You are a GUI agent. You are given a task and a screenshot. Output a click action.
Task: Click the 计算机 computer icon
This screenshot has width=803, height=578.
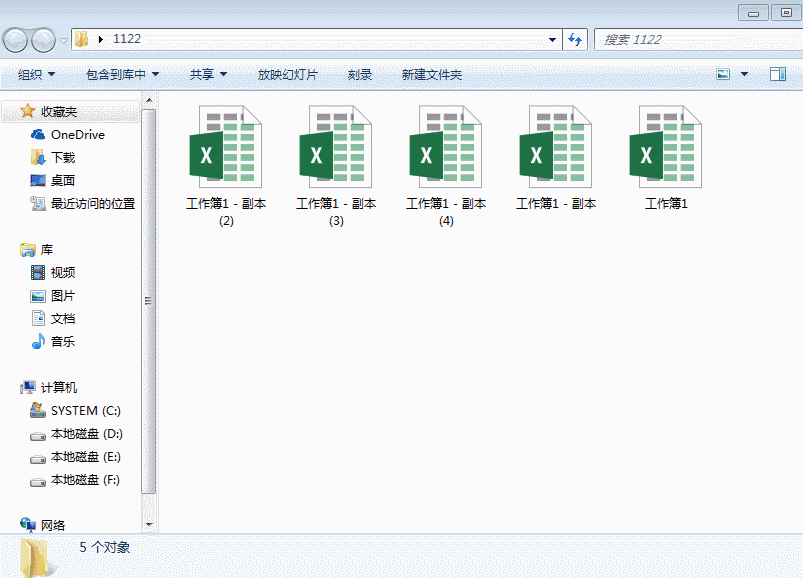pyautogui.click(x=28, y=388)
